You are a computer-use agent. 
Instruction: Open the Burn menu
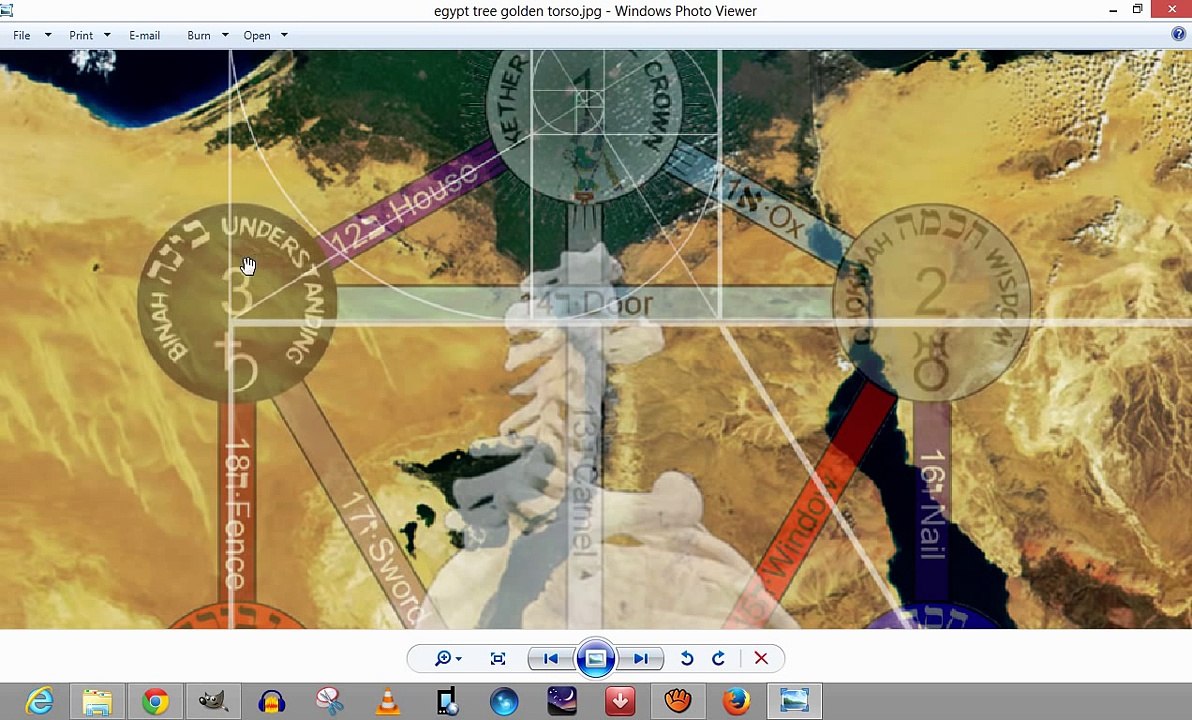[x=198, y=35]
